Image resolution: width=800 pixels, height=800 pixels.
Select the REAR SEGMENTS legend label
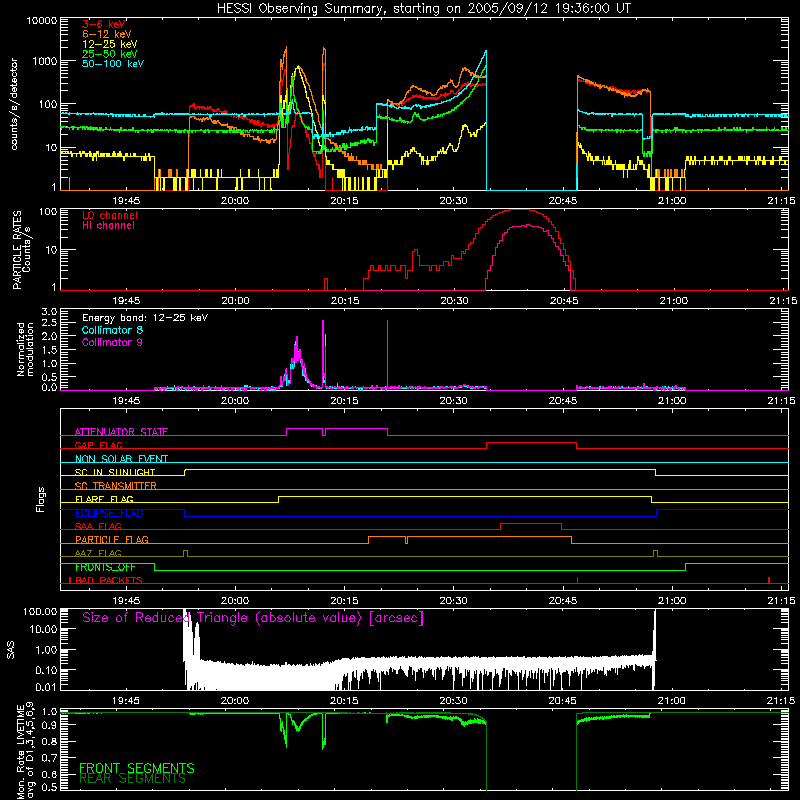(x=133, y=779)
